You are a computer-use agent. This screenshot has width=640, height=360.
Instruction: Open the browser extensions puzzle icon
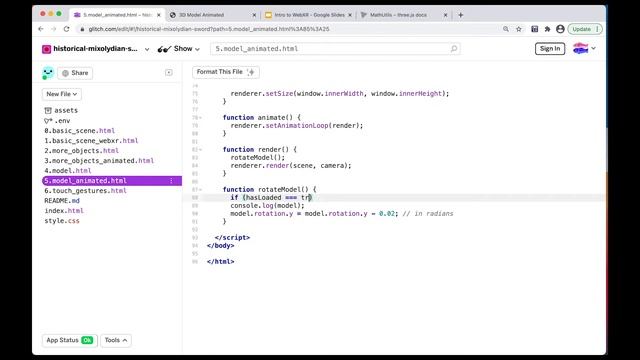click(547, 29)
